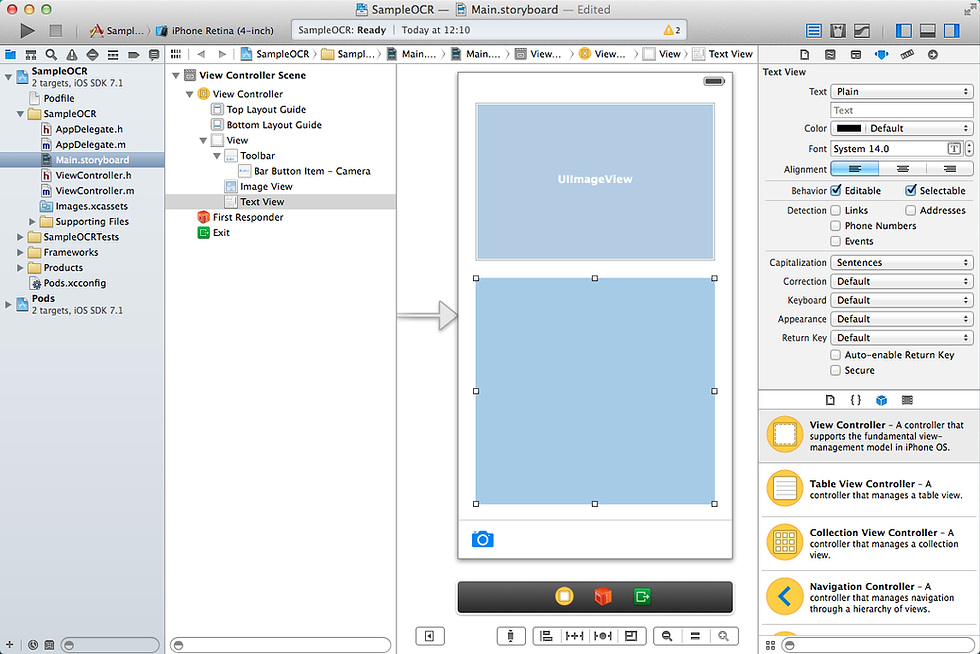Show the Code Snippet library

(856, 400)
